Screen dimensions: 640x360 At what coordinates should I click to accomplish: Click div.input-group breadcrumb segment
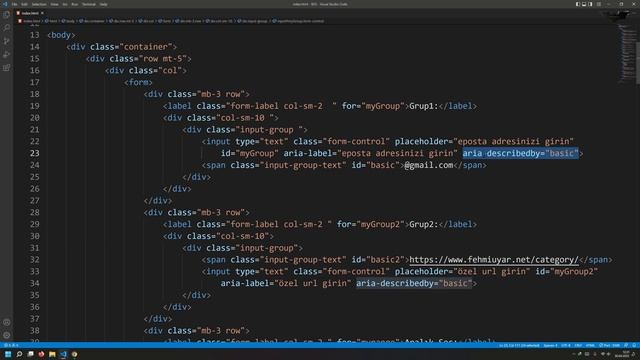(254, 21)
